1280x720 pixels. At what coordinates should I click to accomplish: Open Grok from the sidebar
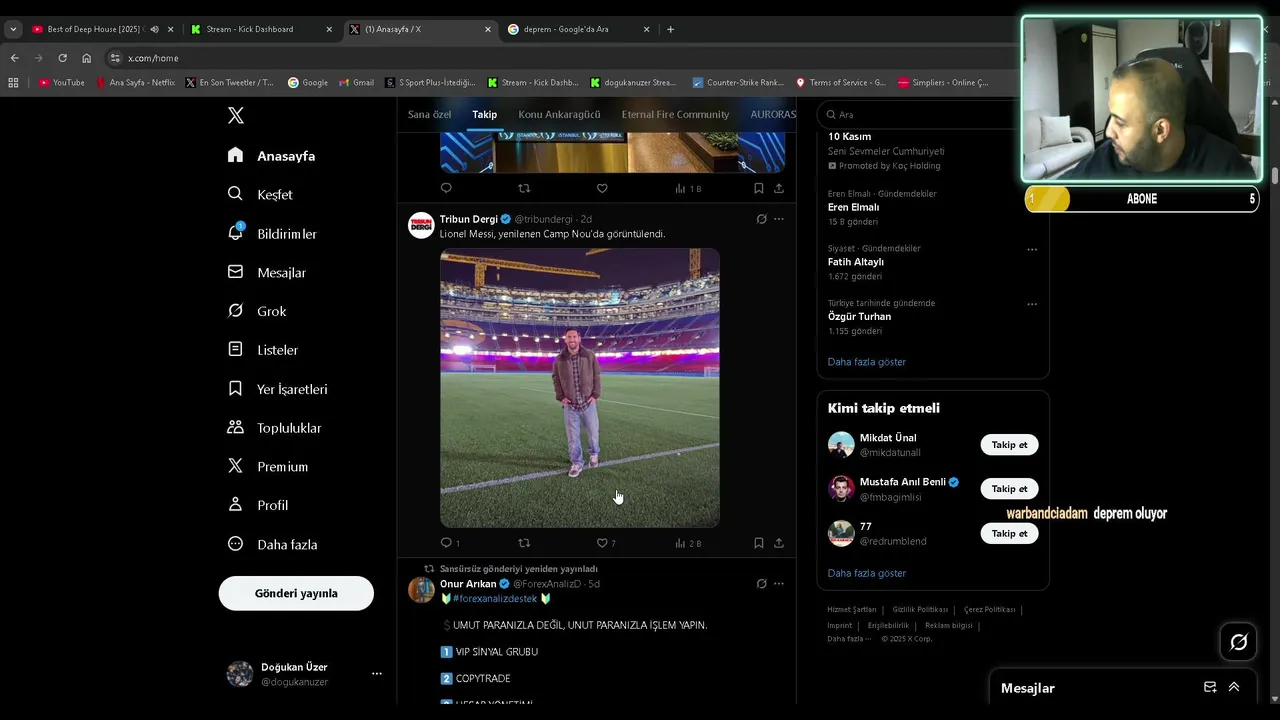tap(257, 312)
